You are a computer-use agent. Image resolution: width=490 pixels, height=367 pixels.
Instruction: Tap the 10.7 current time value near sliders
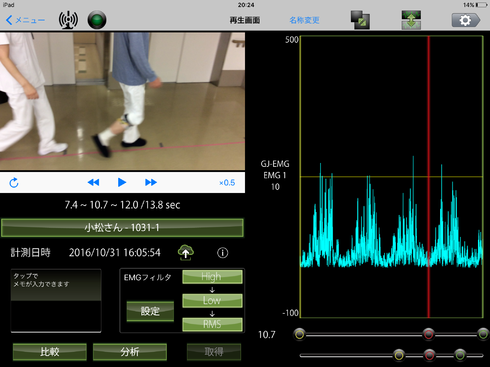click(267, 334)
